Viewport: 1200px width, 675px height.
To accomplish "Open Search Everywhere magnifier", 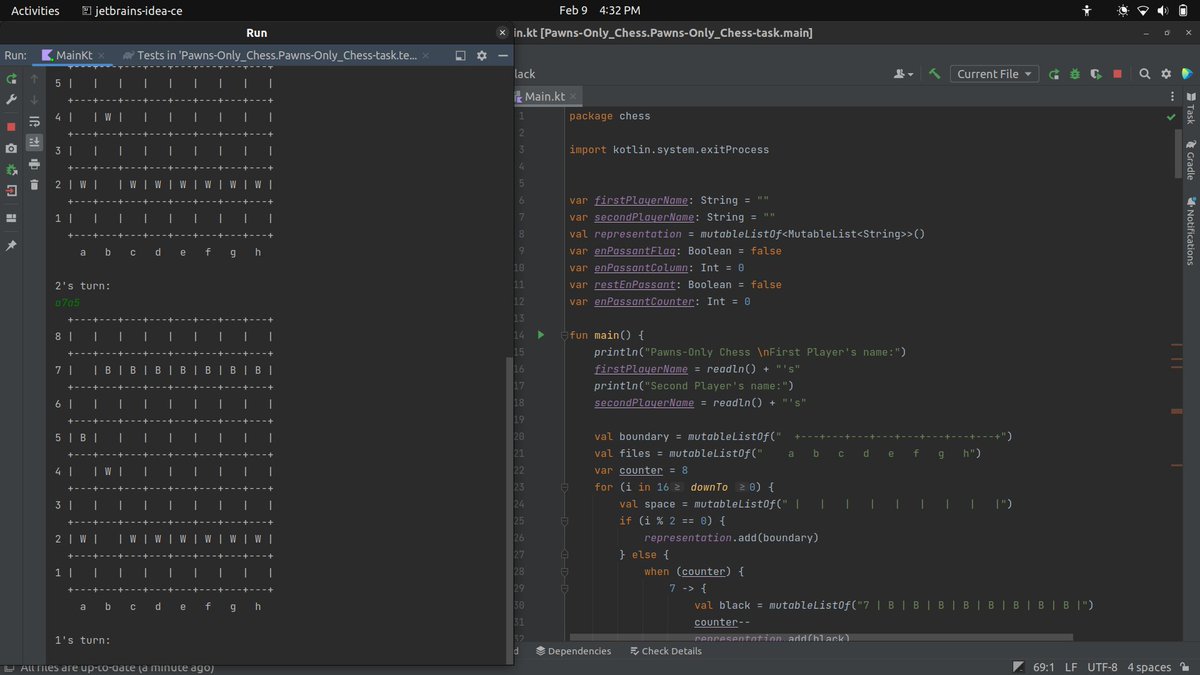I will coord(1145,74).
